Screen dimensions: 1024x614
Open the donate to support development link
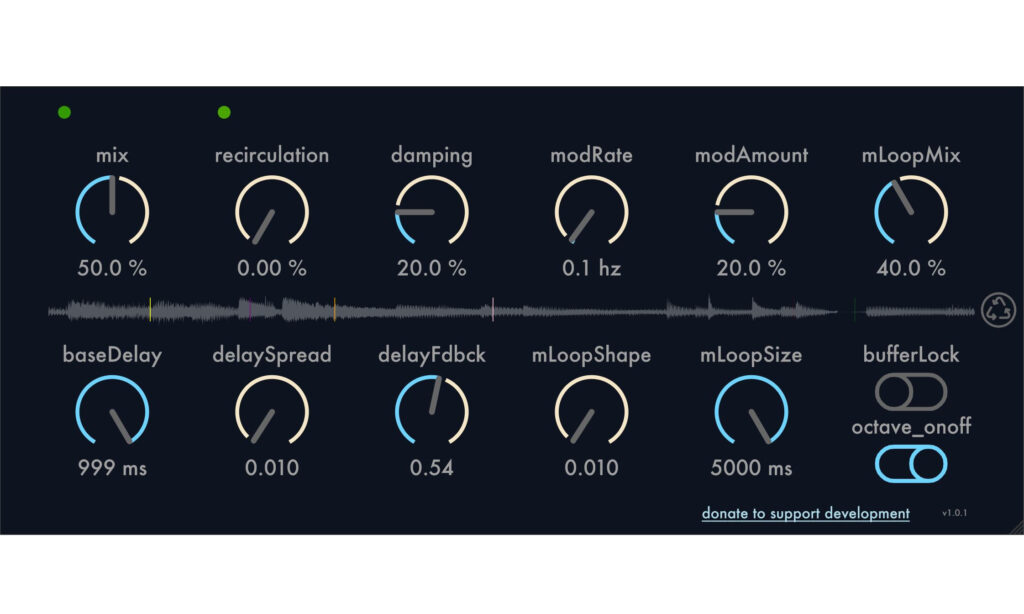805,513
